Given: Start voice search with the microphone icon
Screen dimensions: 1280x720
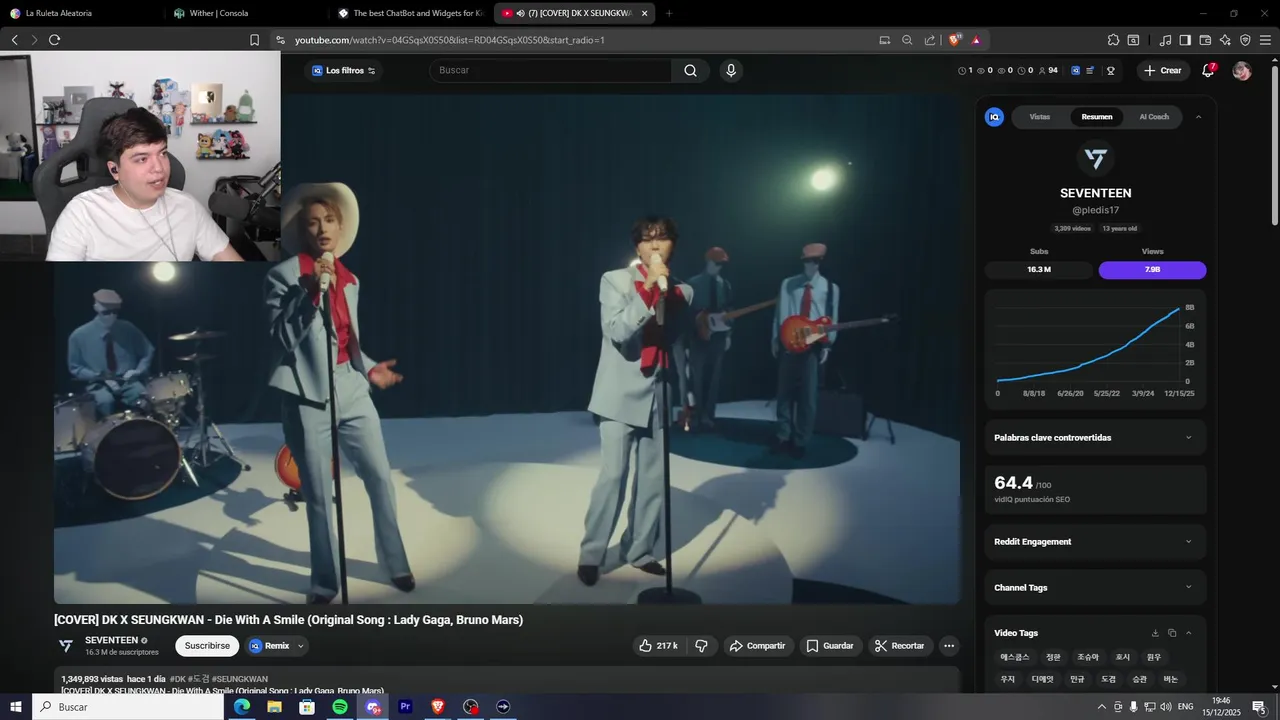Looking at the screenshot, I should 731,70.
